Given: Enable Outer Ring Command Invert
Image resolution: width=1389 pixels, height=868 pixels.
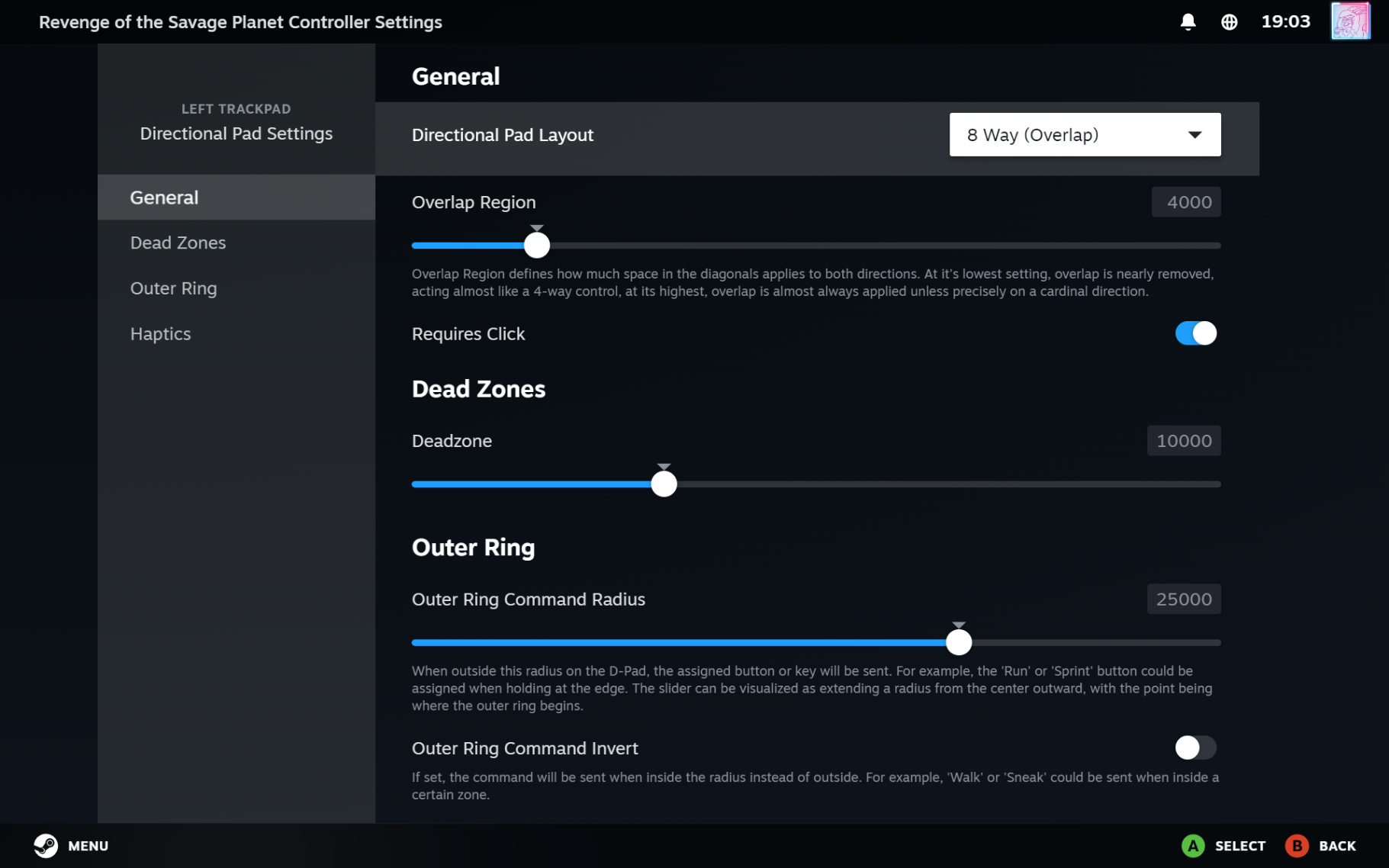Looking at the screenshot, I should [x=1194, y=747].
